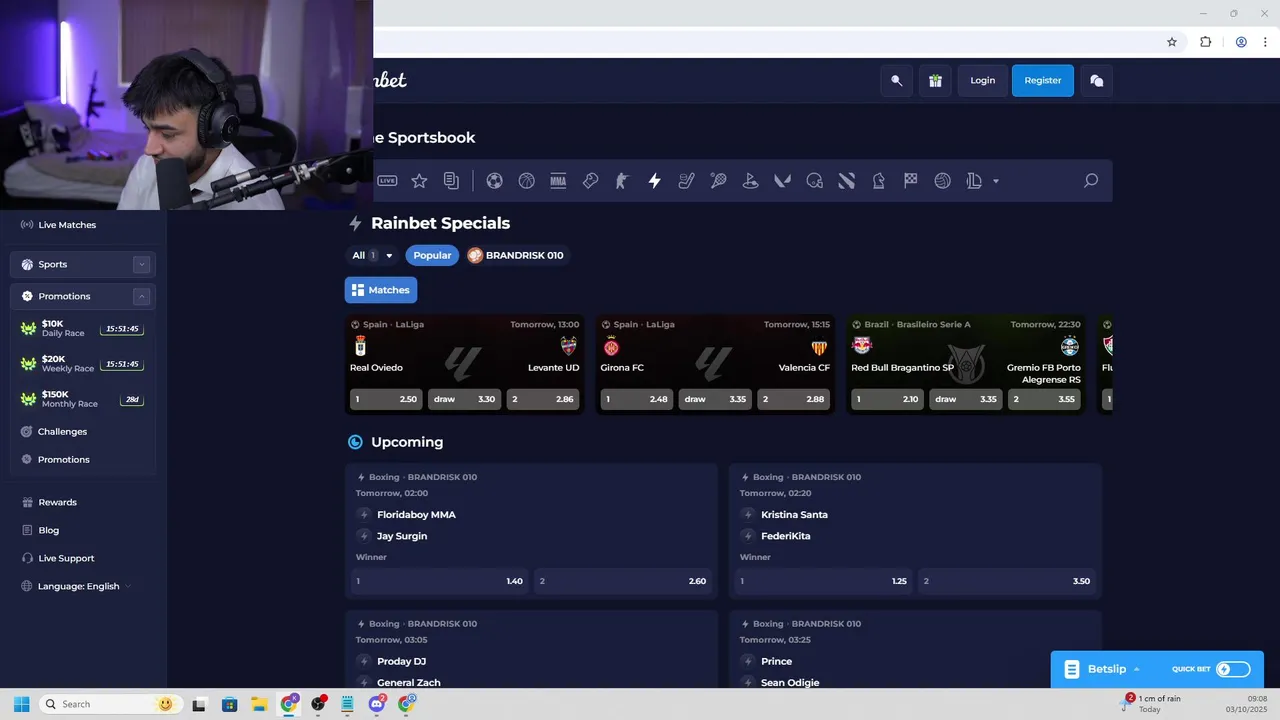Click the Register button
Image resolution: width=1280 pixels, height=720 pixels.
1043,81
